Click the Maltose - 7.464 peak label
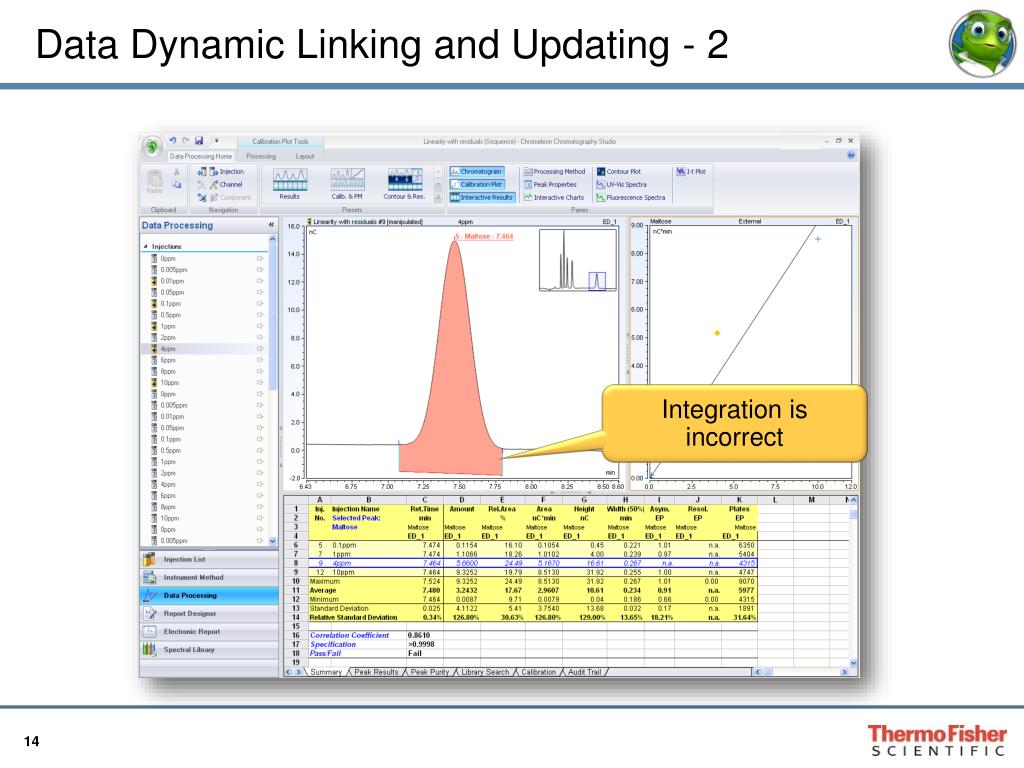The image size is (1024, 768). click(485, 236)
